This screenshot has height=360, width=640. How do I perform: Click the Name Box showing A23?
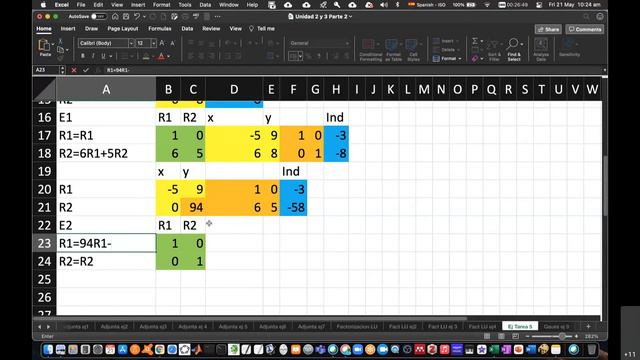tap(47, 70)
